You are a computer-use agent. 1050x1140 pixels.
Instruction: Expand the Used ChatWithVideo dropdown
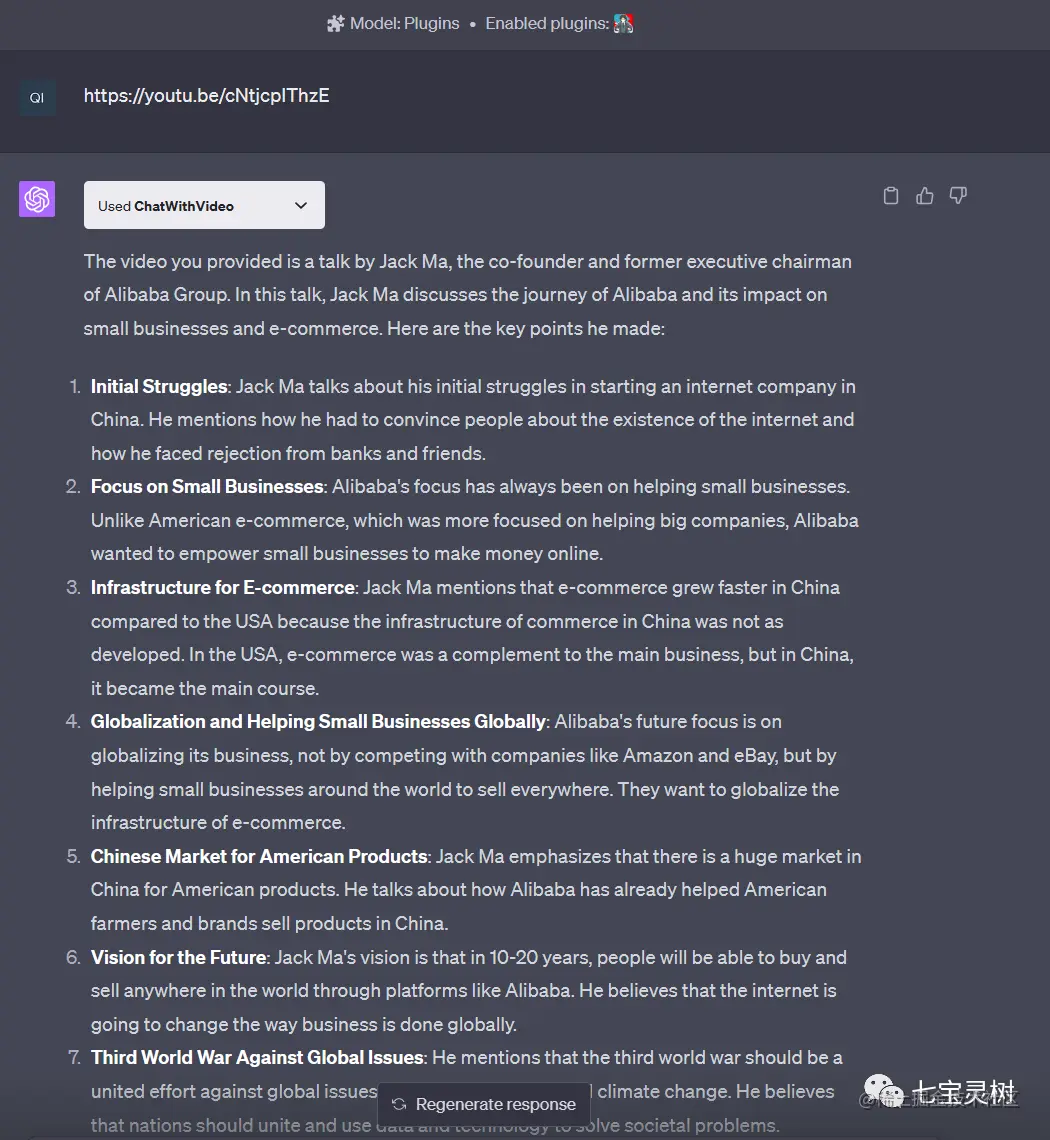(204, 205)
